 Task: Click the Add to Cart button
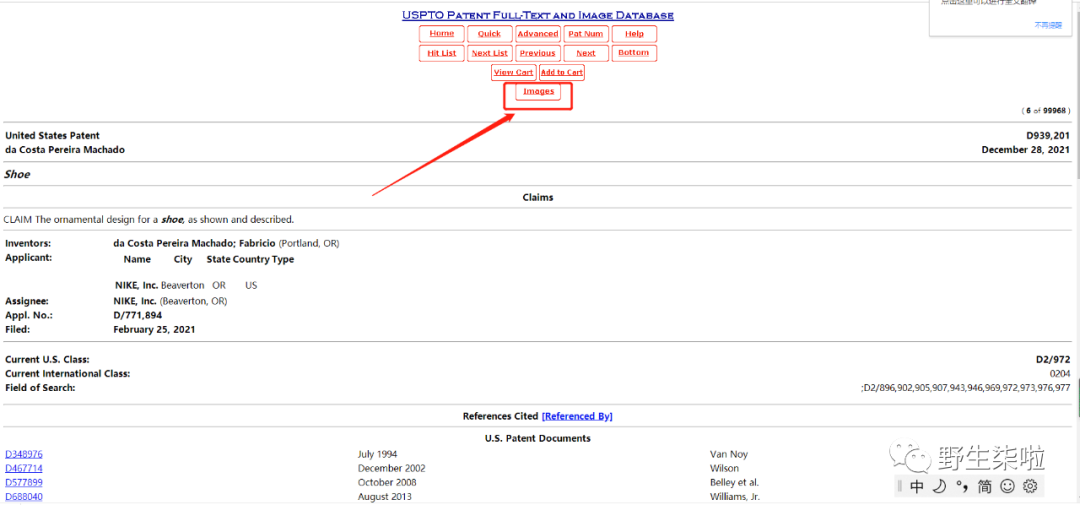click(562, 72)
